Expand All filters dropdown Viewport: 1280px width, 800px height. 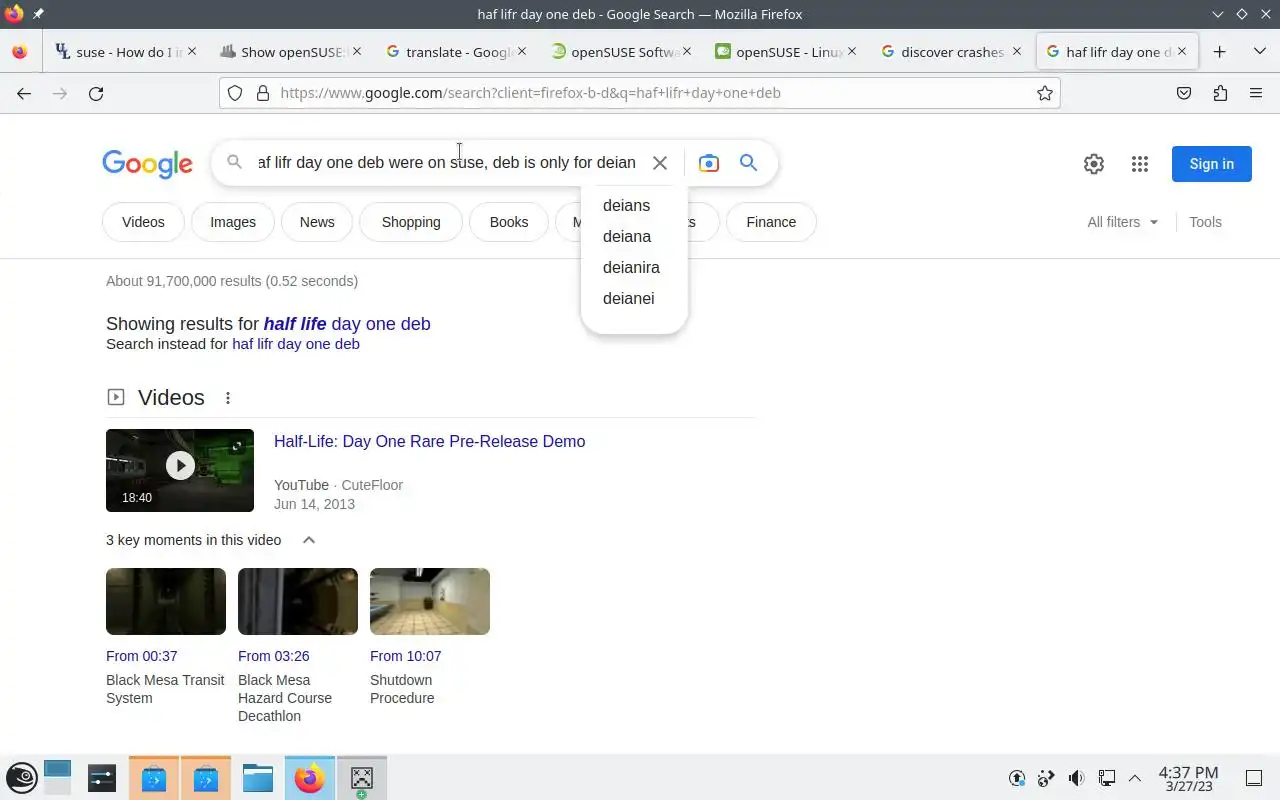click(x=1122, y=222)
